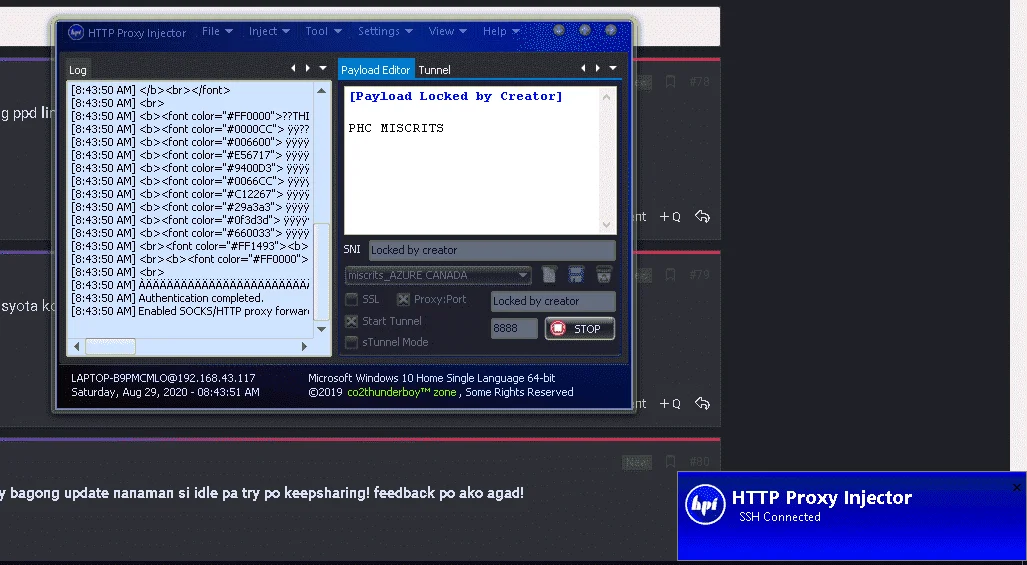Click the SNI field showing Locked by creator
This screenshot has width=1027, height=565.
pyautogui.click(x=492, y=250)
